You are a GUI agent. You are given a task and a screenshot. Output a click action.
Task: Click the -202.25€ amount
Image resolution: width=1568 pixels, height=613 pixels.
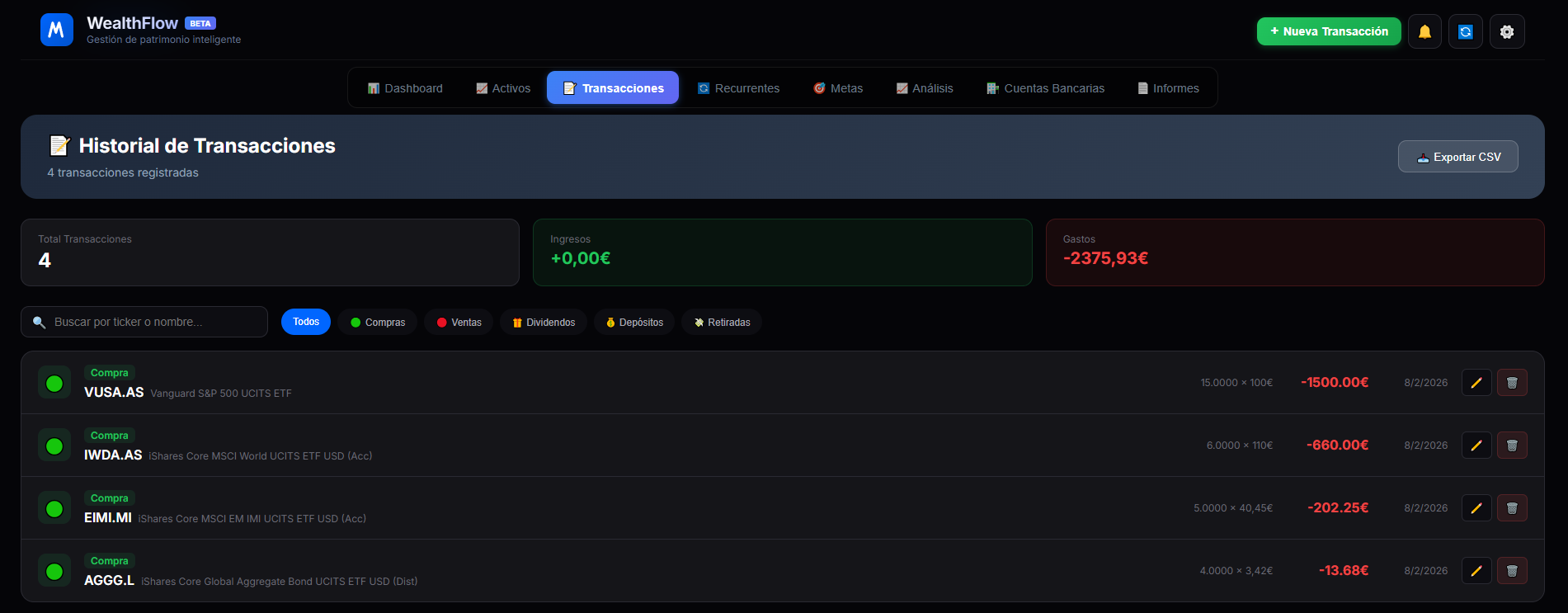[x=1338, y=508]
